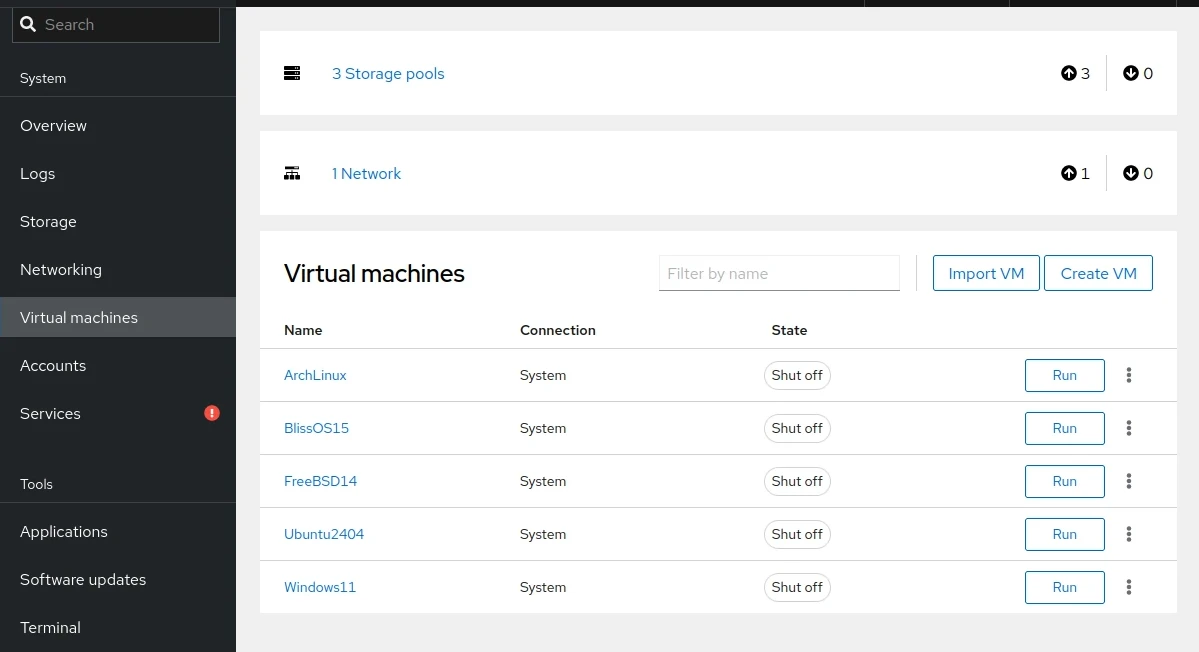Viewport: 1199px width, 652px height.
Task: Click the storage pools disk icon
Action: pyautogui.click(x=292, y=73)
